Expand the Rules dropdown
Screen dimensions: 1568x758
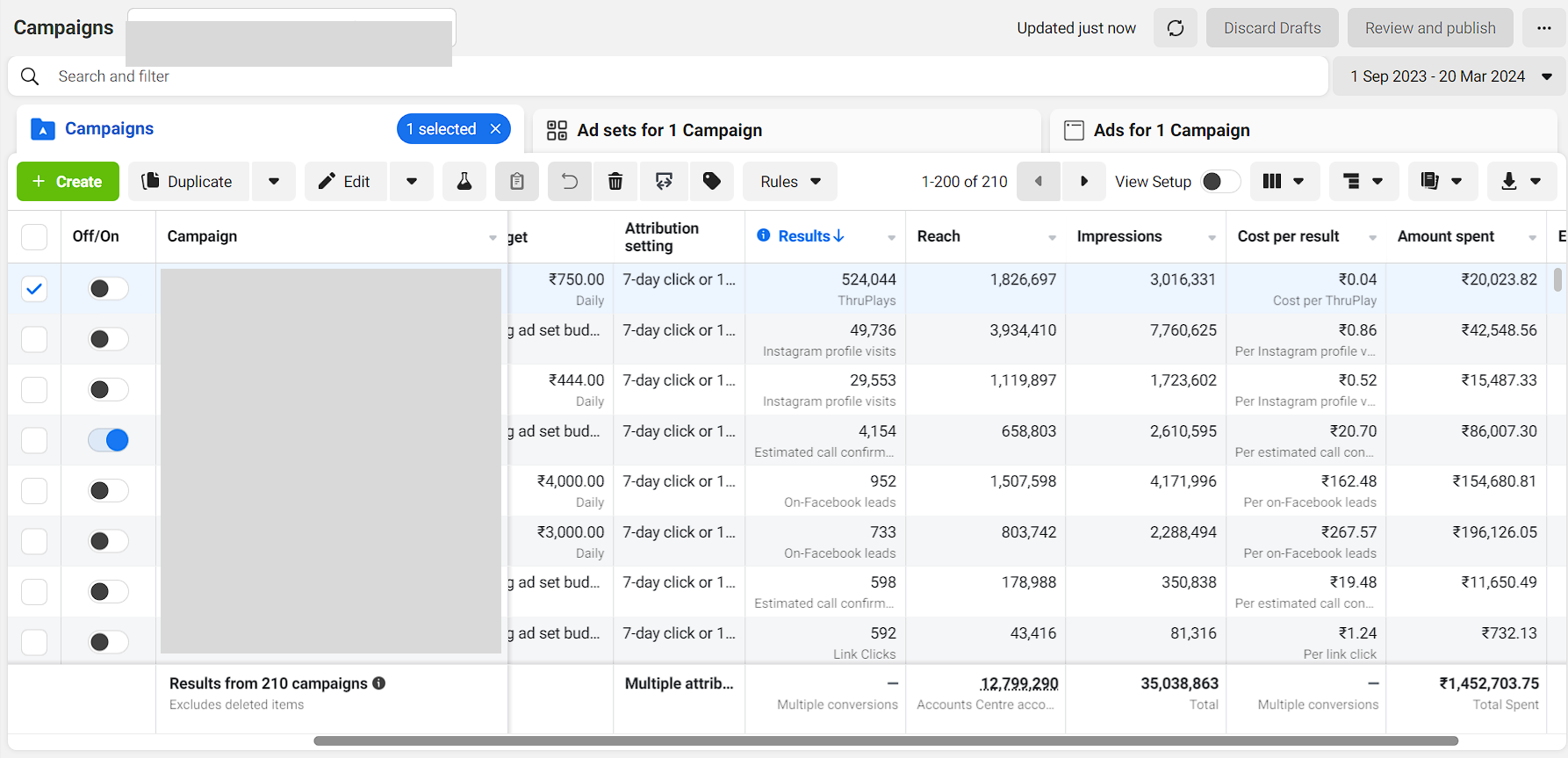pos(789,182)
